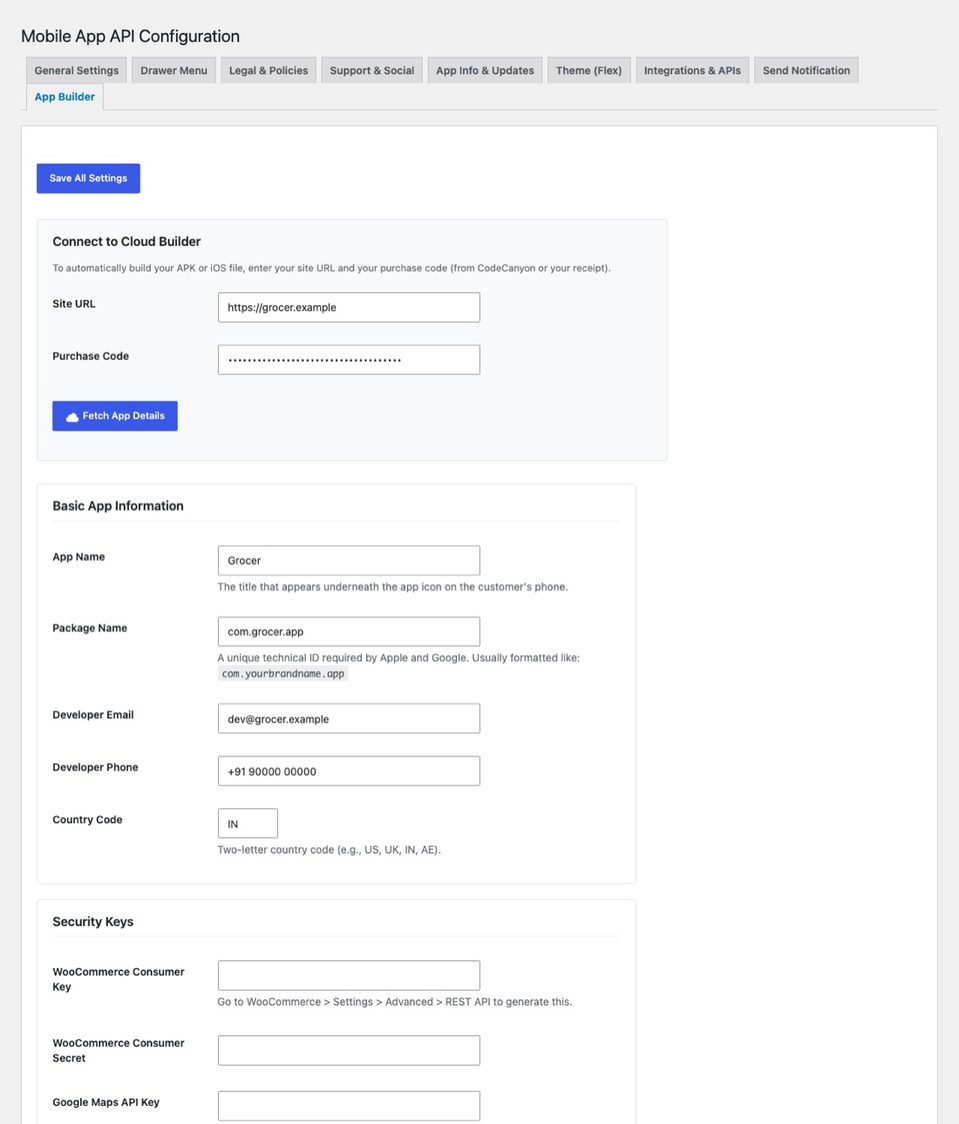Open the Integrations & APIs tab
This screenshot has width=959, height=1124.
pos(692,70)
